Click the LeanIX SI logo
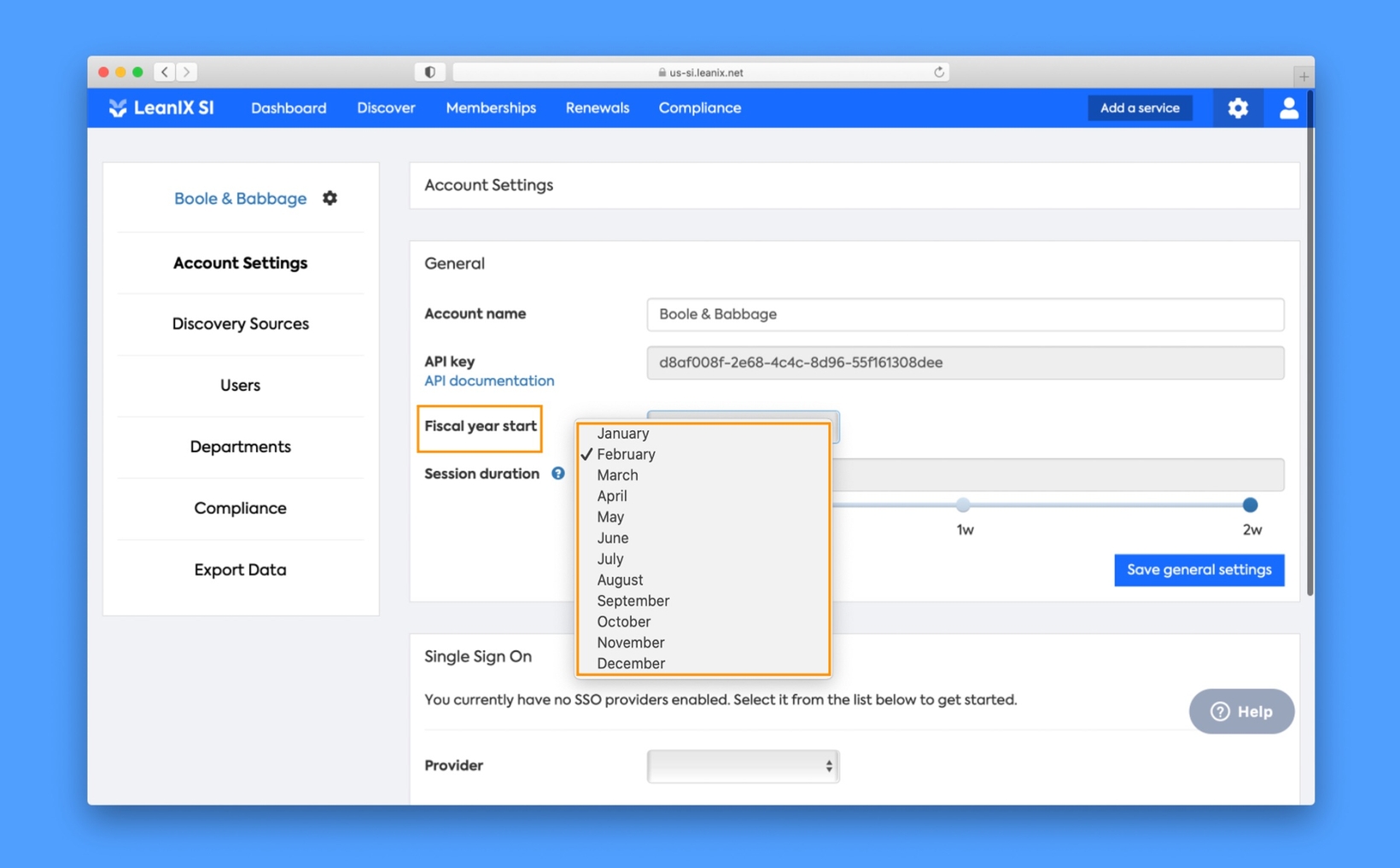Viewport: 1400px width, 868px height. [161, 108]
